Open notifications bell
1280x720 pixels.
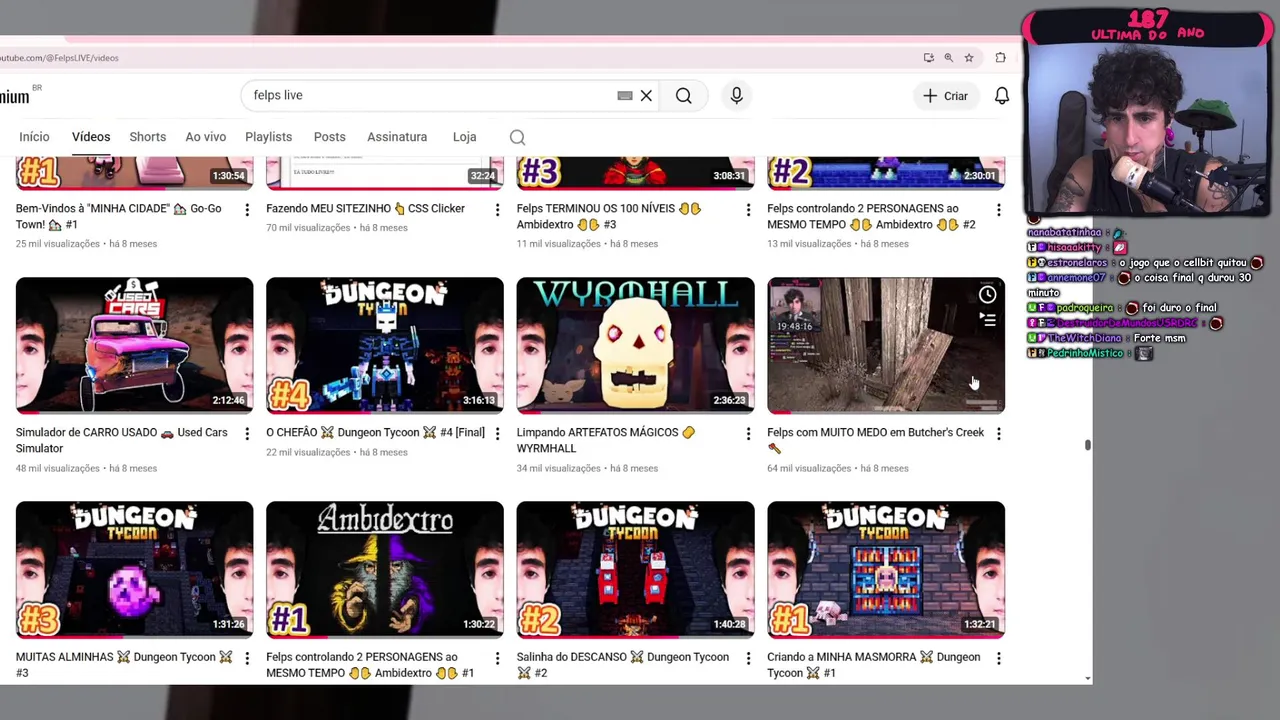(1001, 96)
